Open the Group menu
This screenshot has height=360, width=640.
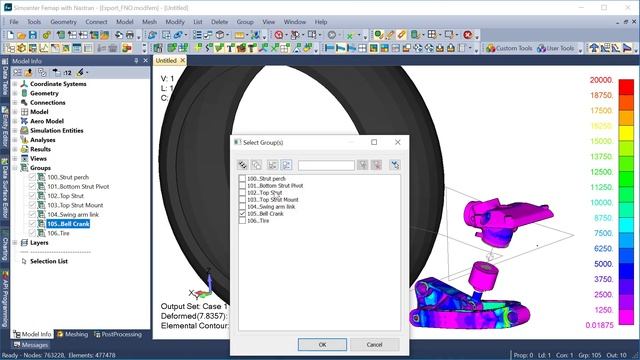(245, 22)
